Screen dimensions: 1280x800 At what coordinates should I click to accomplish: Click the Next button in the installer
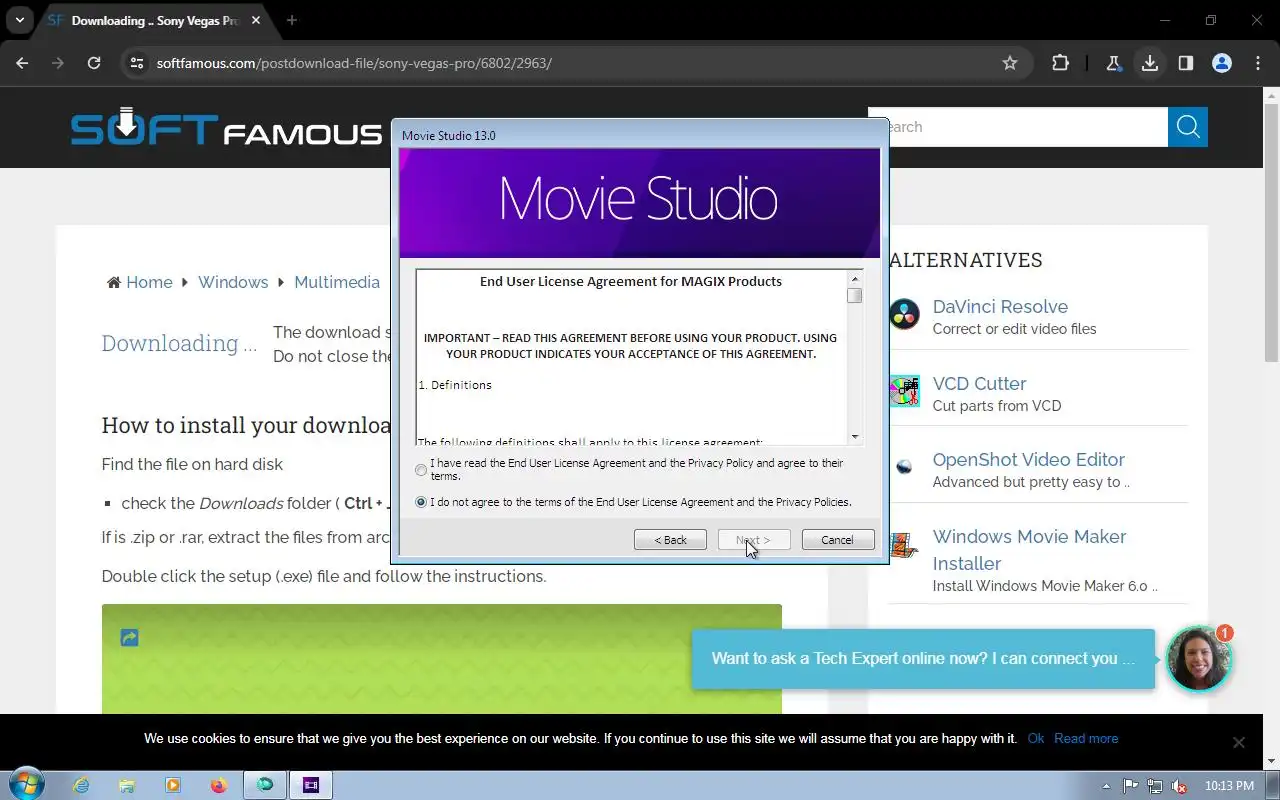(754, 540)
